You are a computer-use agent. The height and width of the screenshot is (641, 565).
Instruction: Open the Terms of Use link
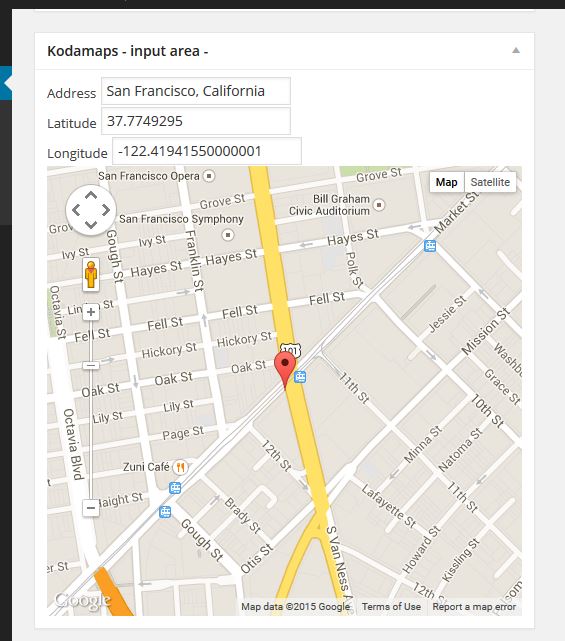[x=391, y=607]
